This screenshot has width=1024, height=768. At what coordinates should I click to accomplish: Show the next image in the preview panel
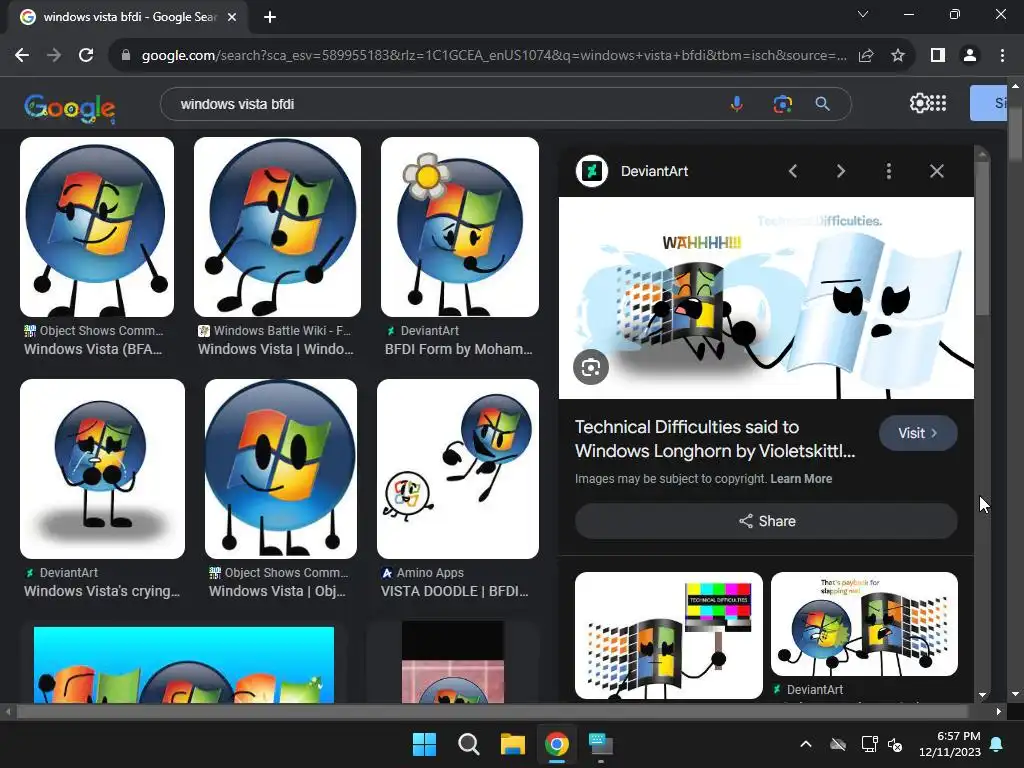(x=840, y=171)
